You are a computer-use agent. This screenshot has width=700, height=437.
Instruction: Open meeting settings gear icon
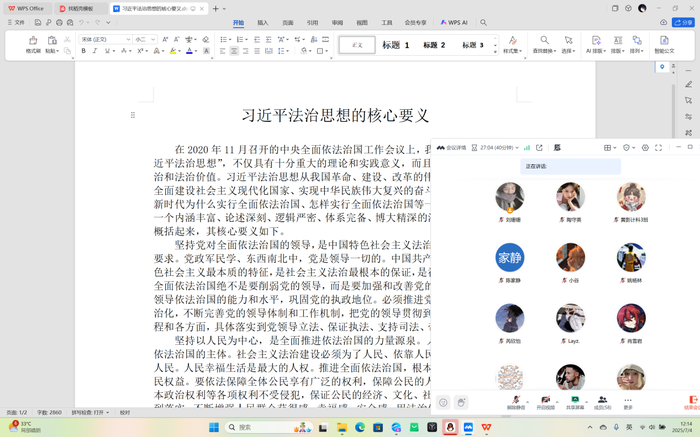click(646, 148)
